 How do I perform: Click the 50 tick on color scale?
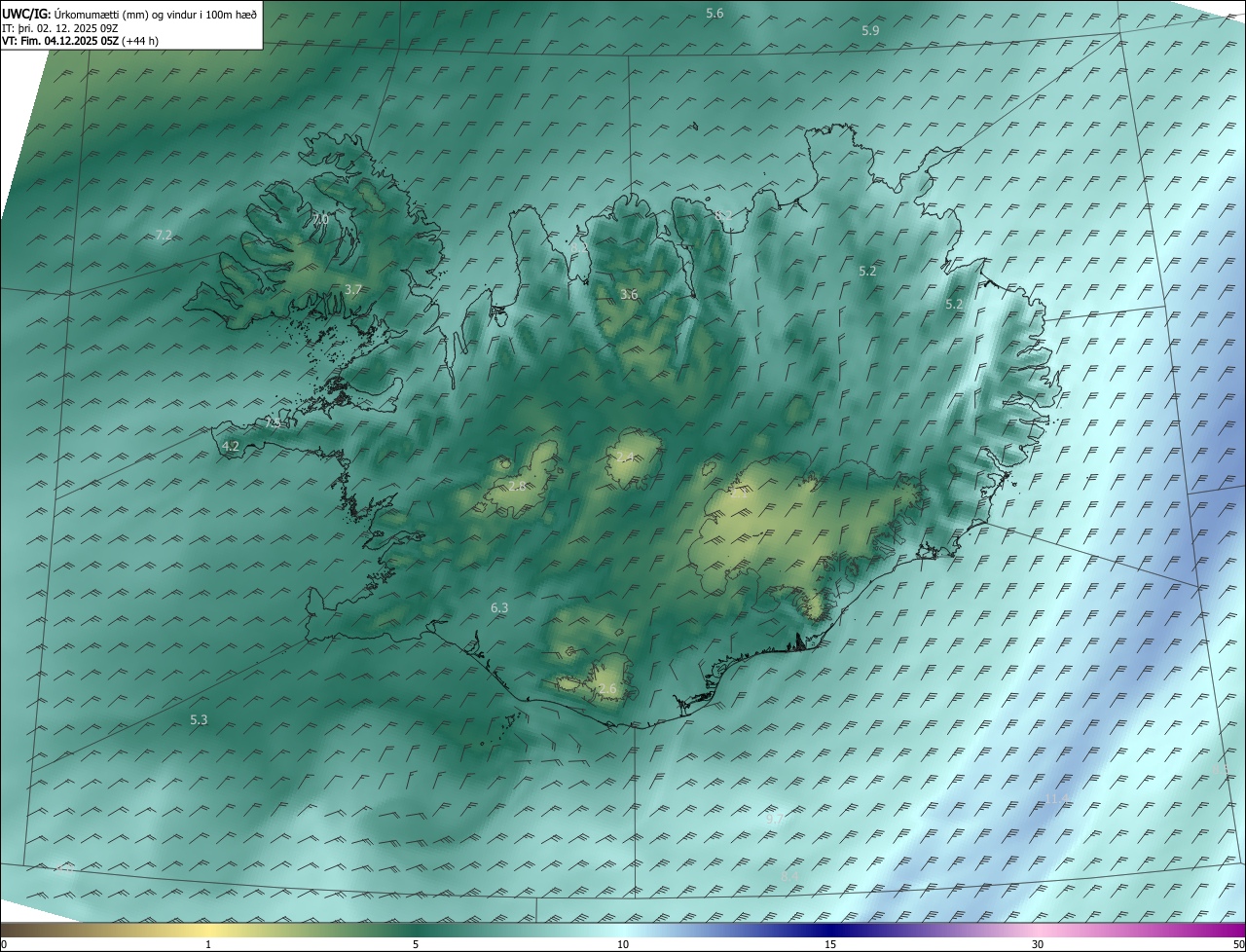1238,944
